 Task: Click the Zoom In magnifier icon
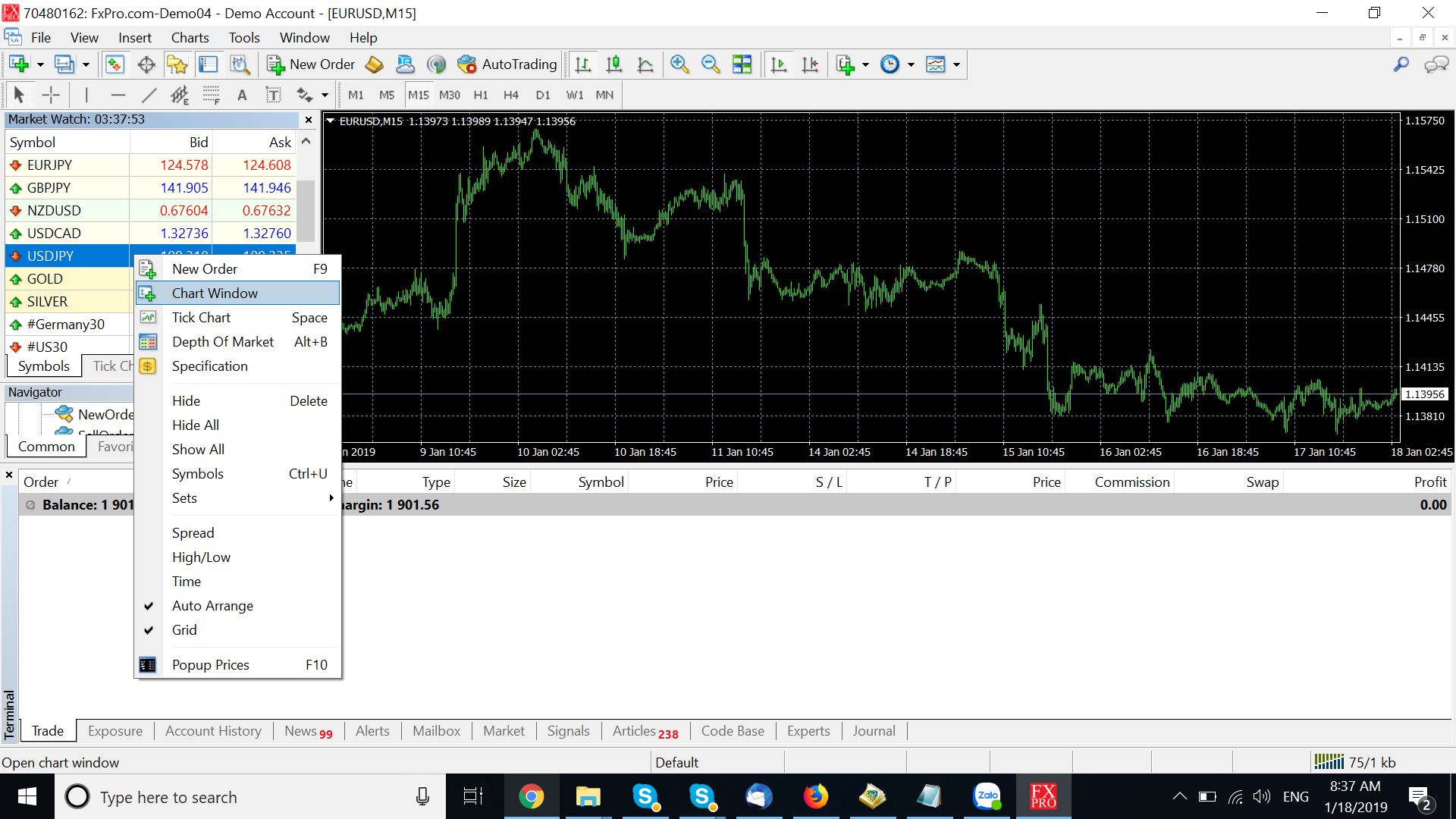coord(679,64)
